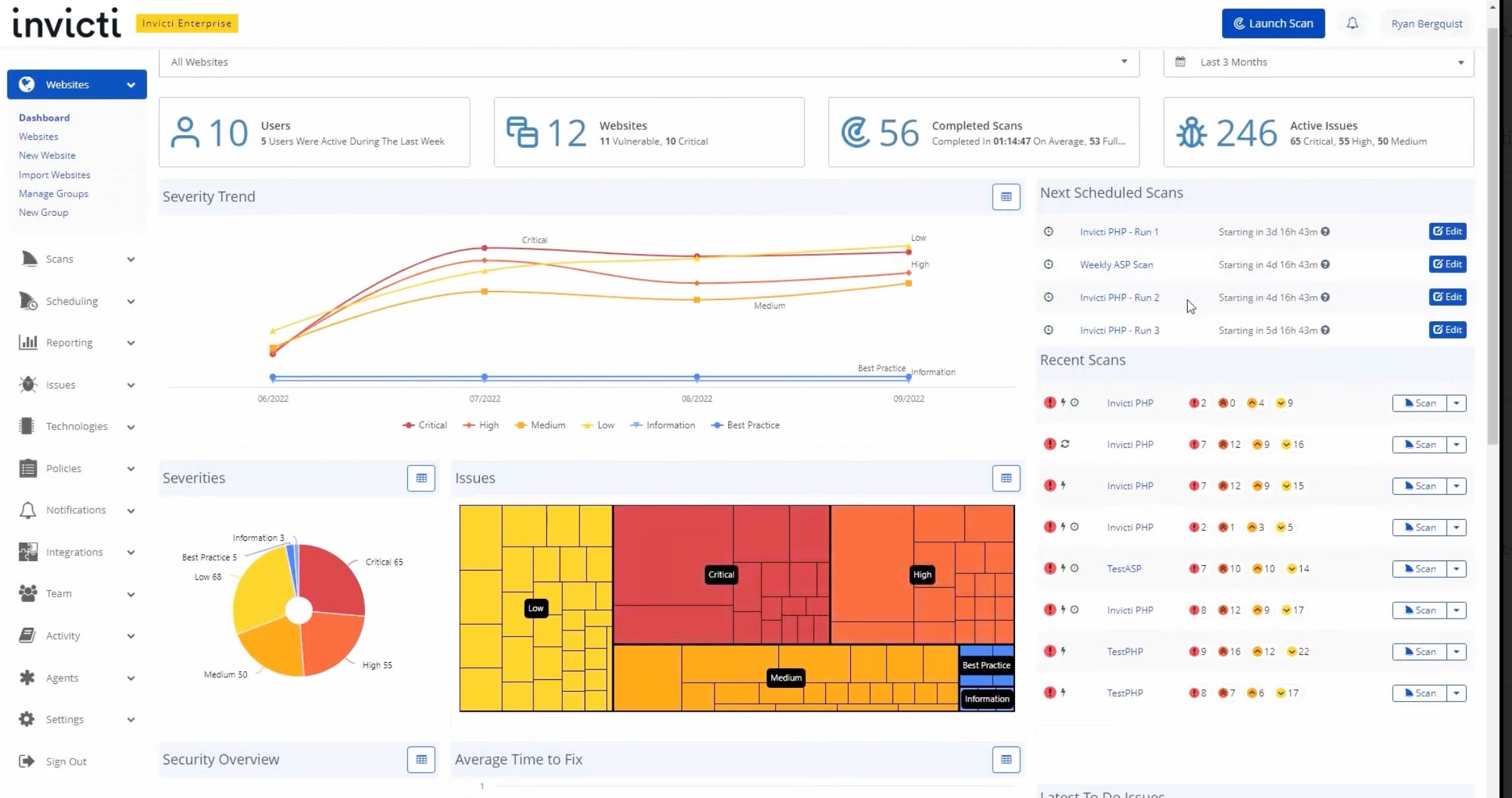This screenshot has width=1512, height=798.
Task: Open the New Group submenu item
Action: pyautogui.click(x=44, y=212)
